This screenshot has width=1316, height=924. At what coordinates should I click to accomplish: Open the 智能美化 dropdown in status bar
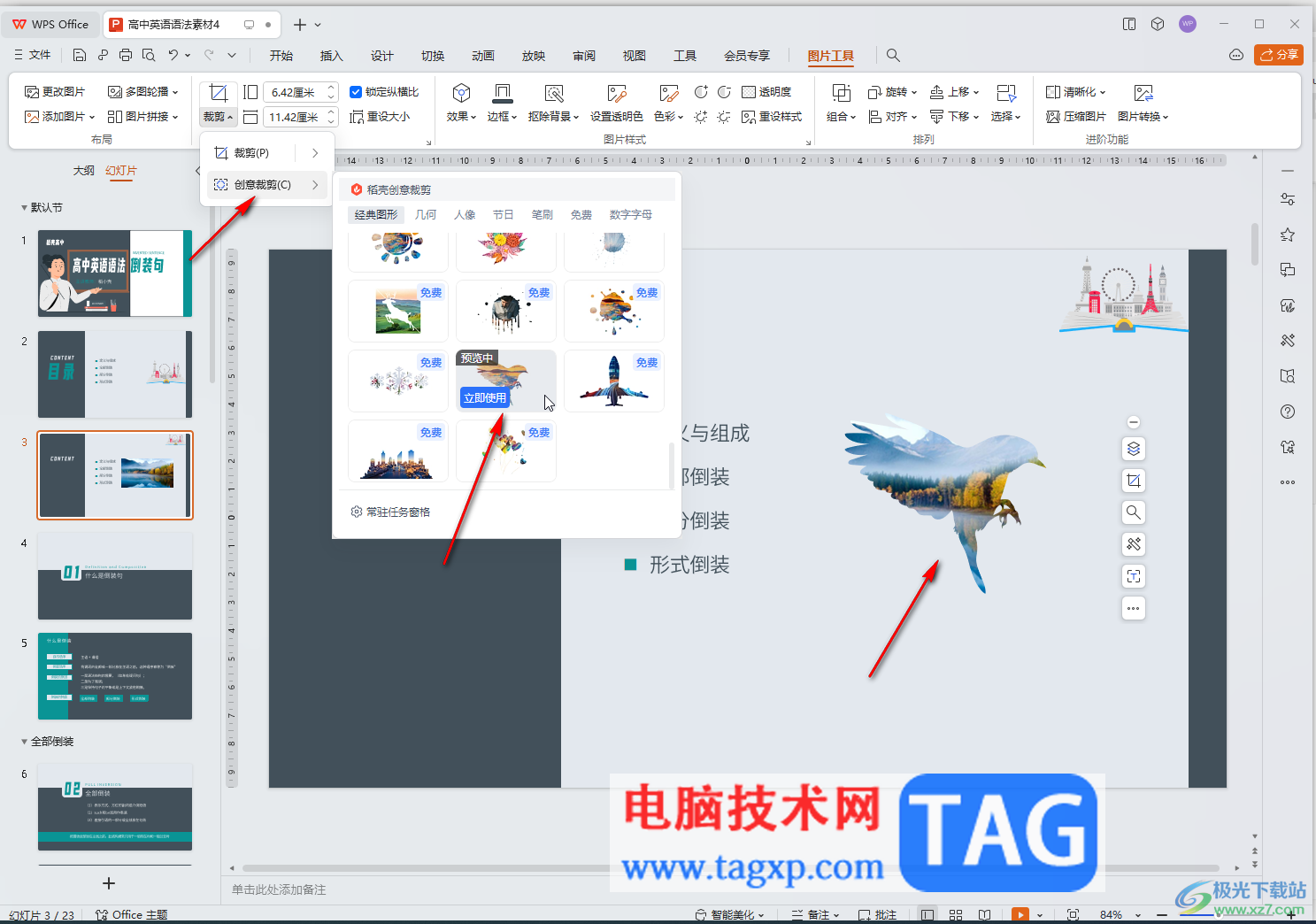pyautogui.click(x=730, y=914)
